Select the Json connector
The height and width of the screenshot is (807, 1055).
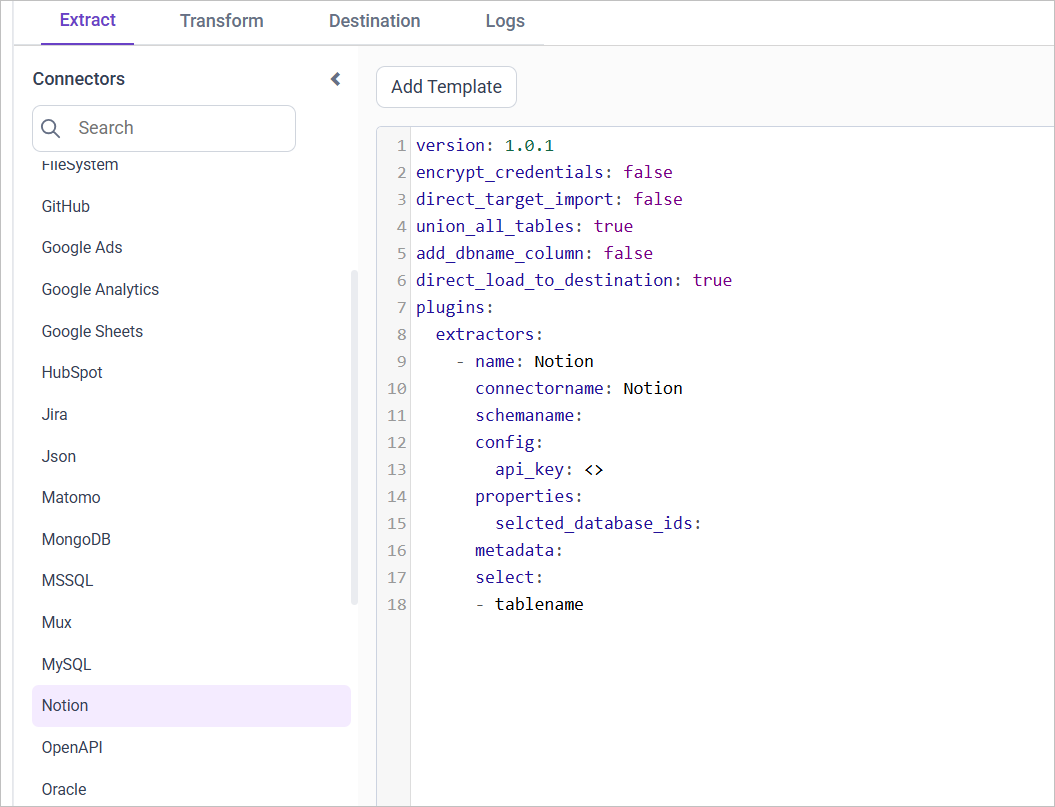58,456
